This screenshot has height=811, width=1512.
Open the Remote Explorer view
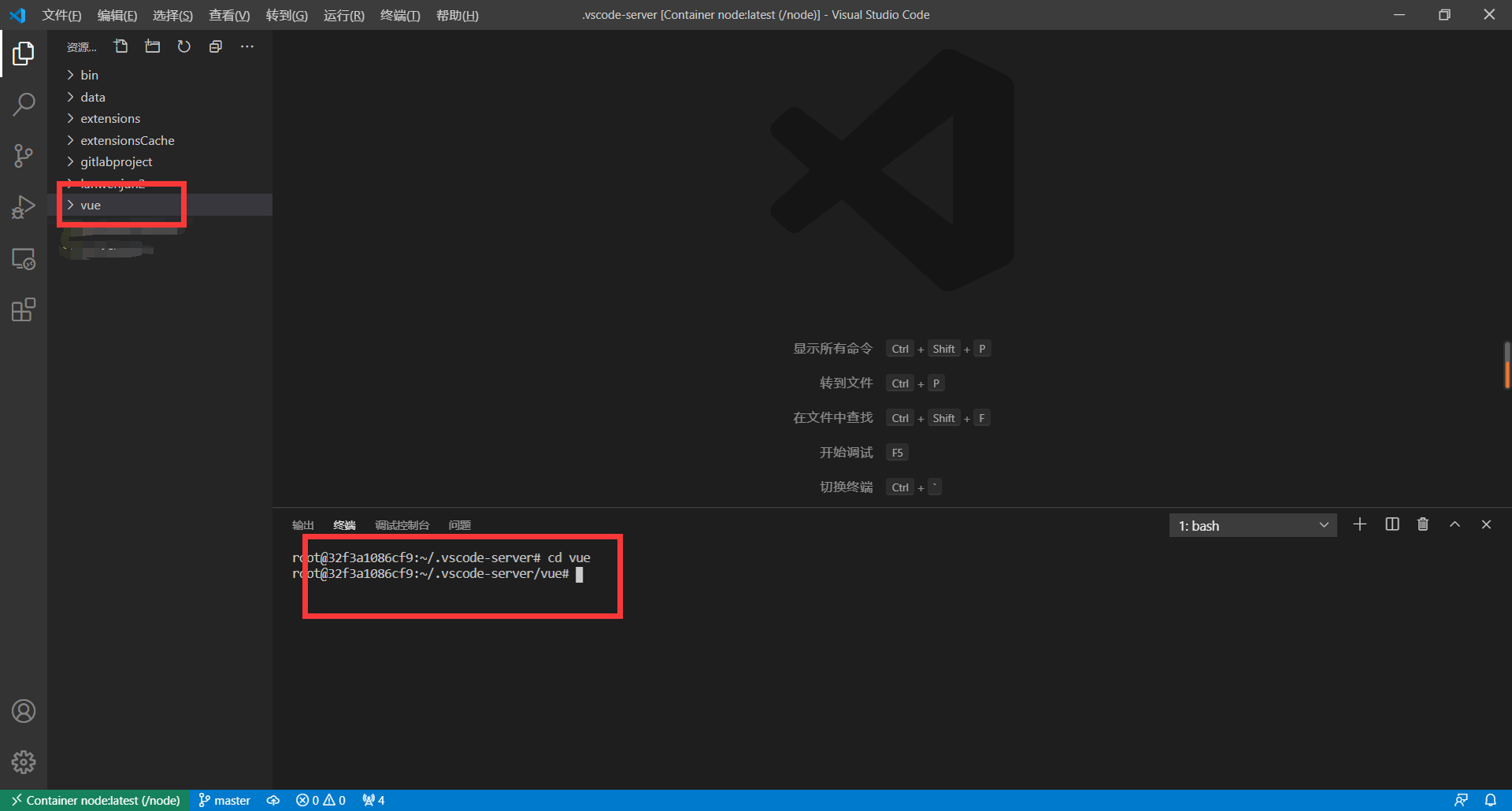(x=24, y=259)
